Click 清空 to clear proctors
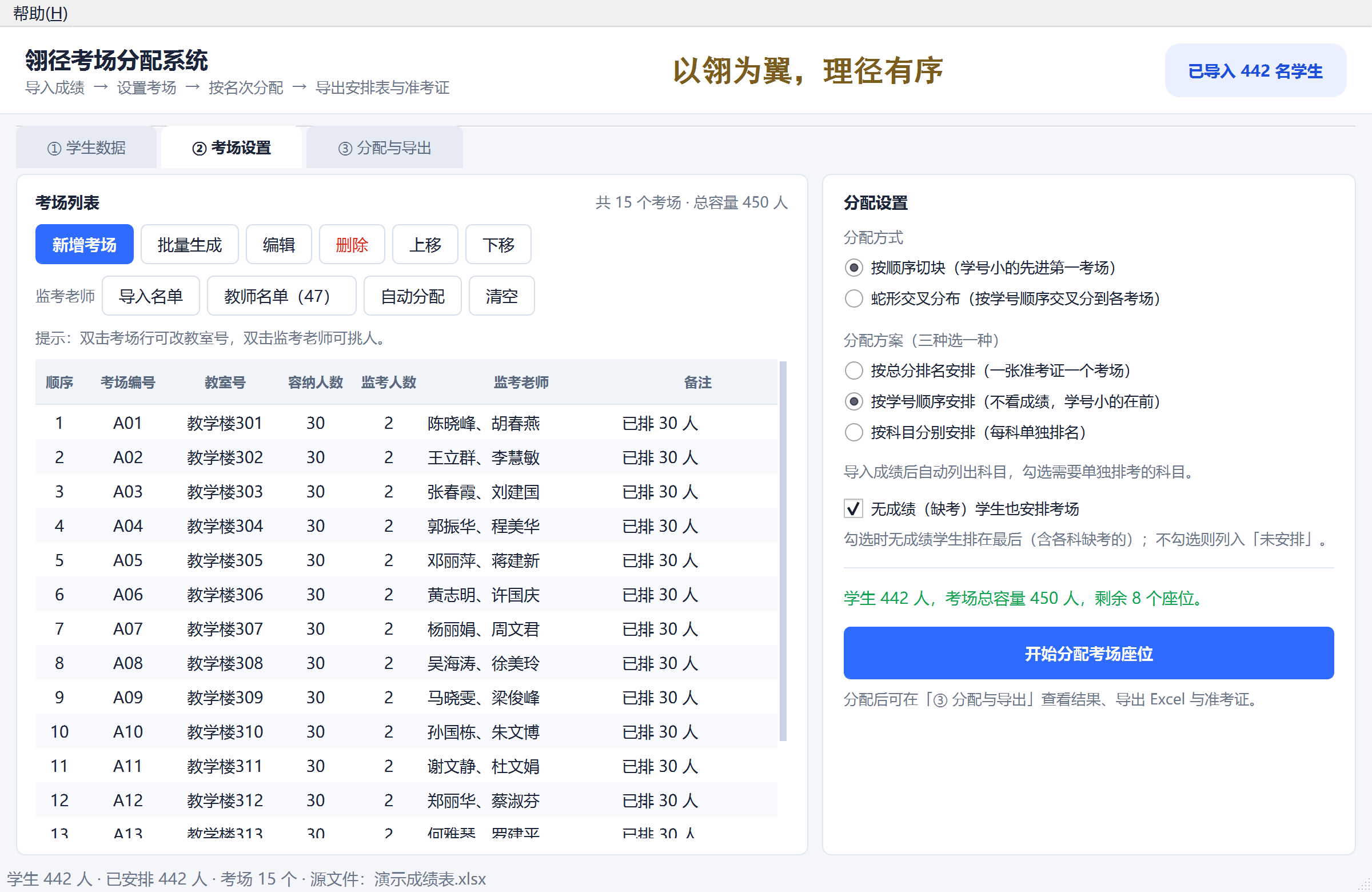 (x=501, y=296)
